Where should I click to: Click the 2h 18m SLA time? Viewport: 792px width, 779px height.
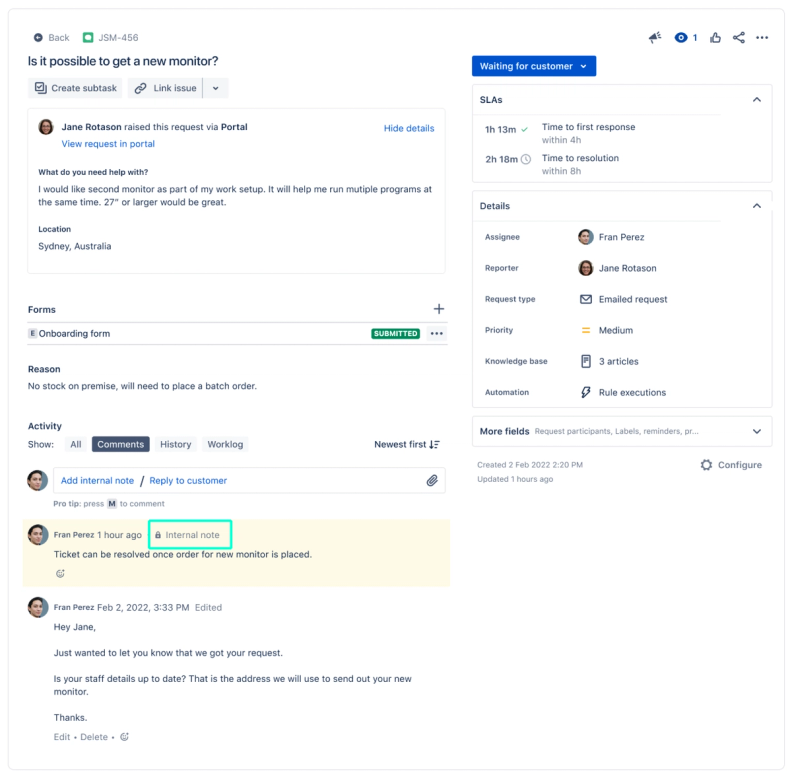pyautogui.click(x=502, y=160)
